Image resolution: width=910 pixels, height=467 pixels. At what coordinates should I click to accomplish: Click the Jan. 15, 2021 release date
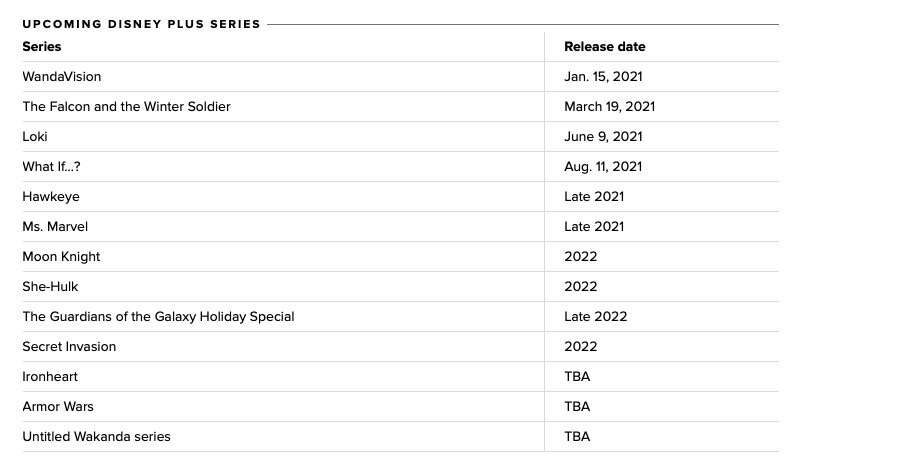(603, 77)
